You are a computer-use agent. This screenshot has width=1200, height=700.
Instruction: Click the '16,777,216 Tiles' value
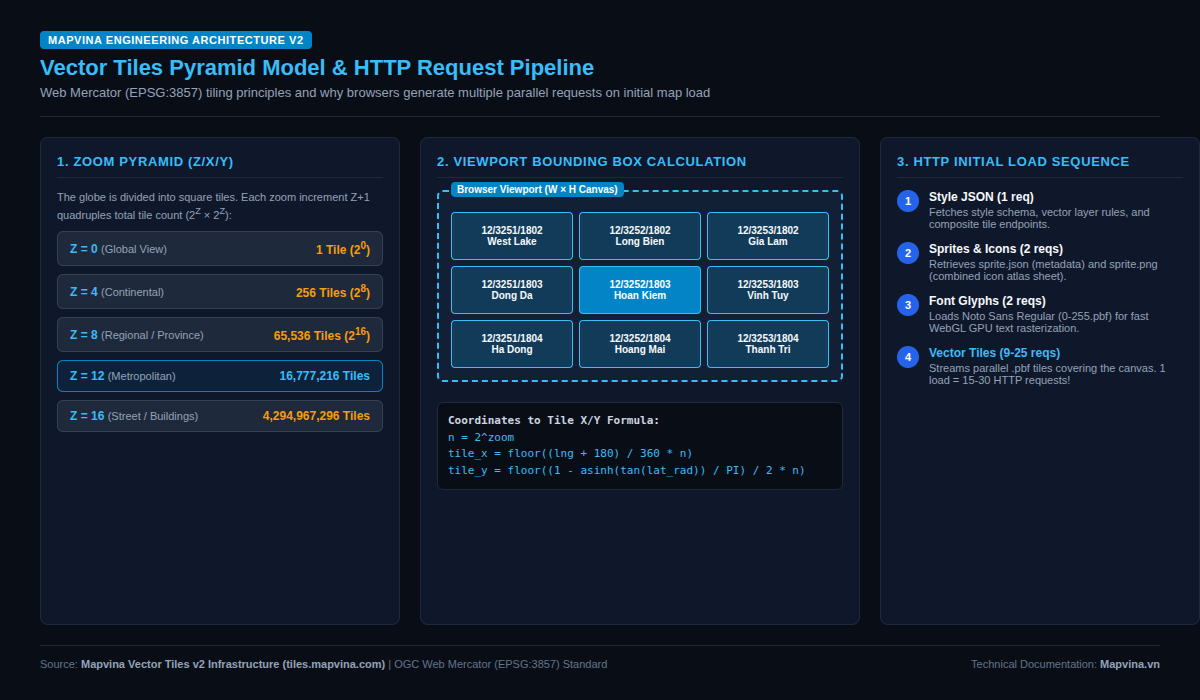(x=324, y=376)
